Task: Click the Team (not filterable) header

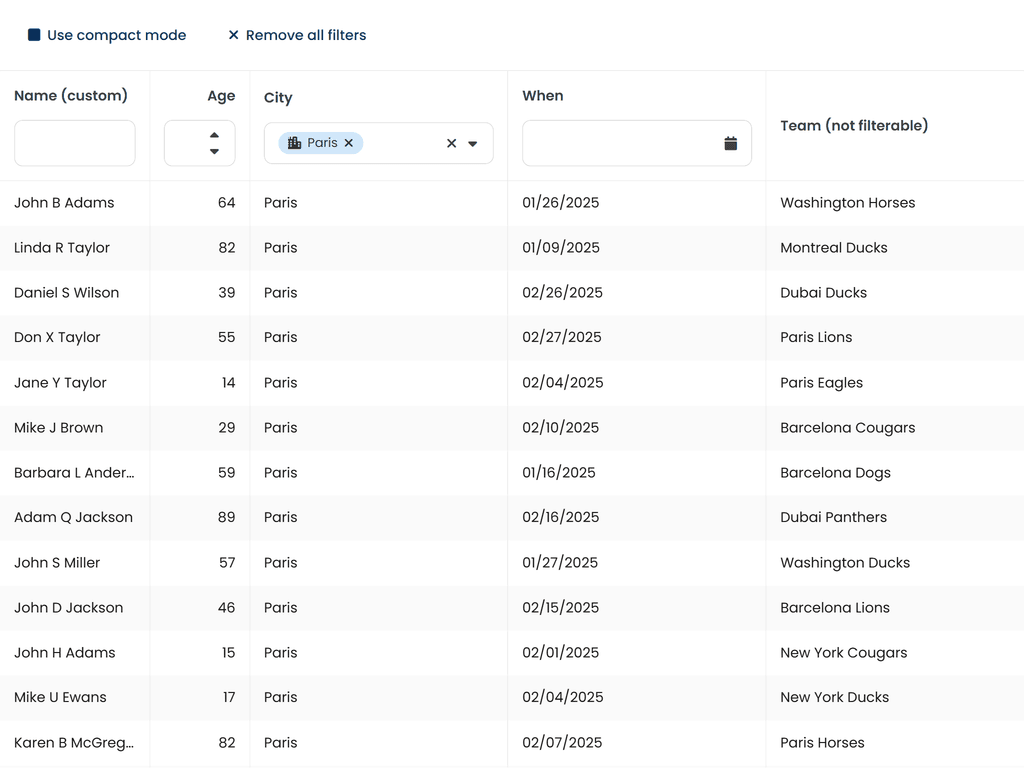Action: coord(854,125)
